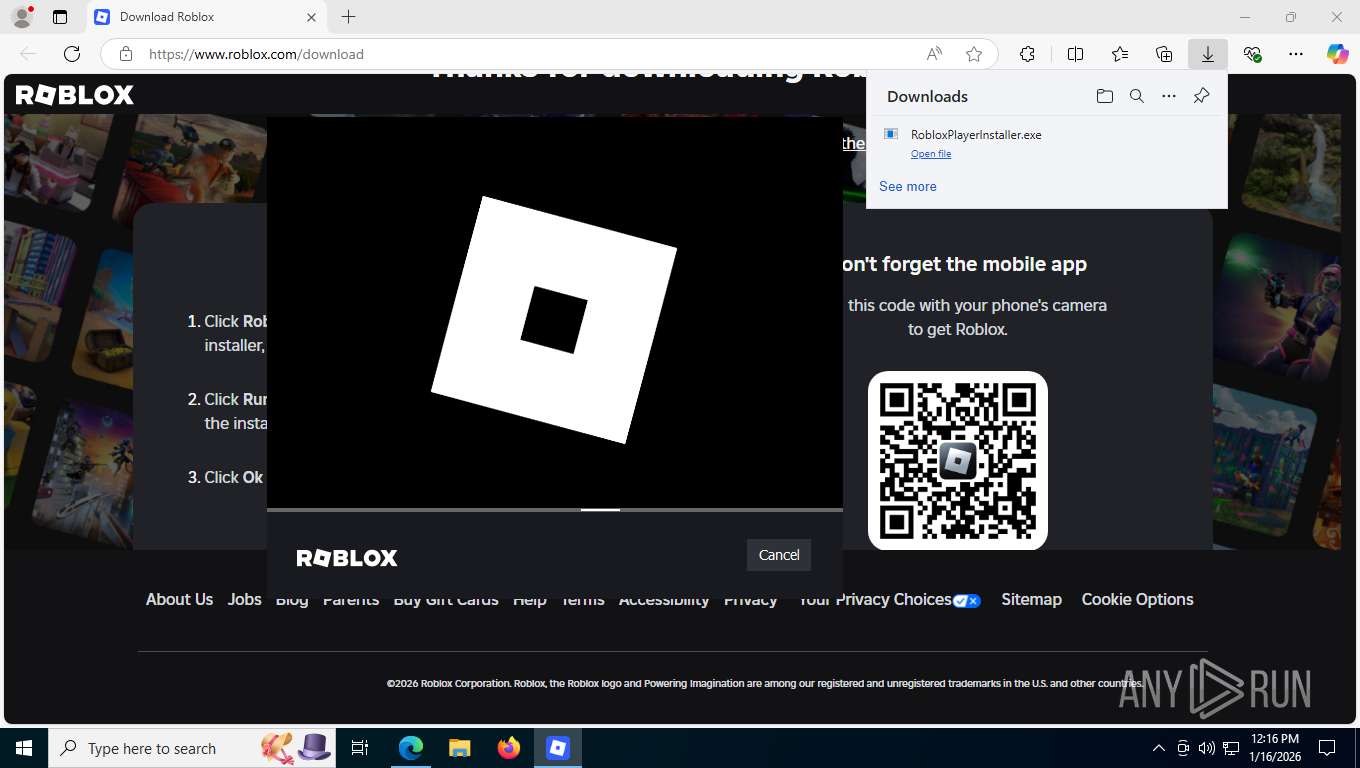Open the Read aloud icon
This screenshot has width=1360, height=768.
[934, 54]
